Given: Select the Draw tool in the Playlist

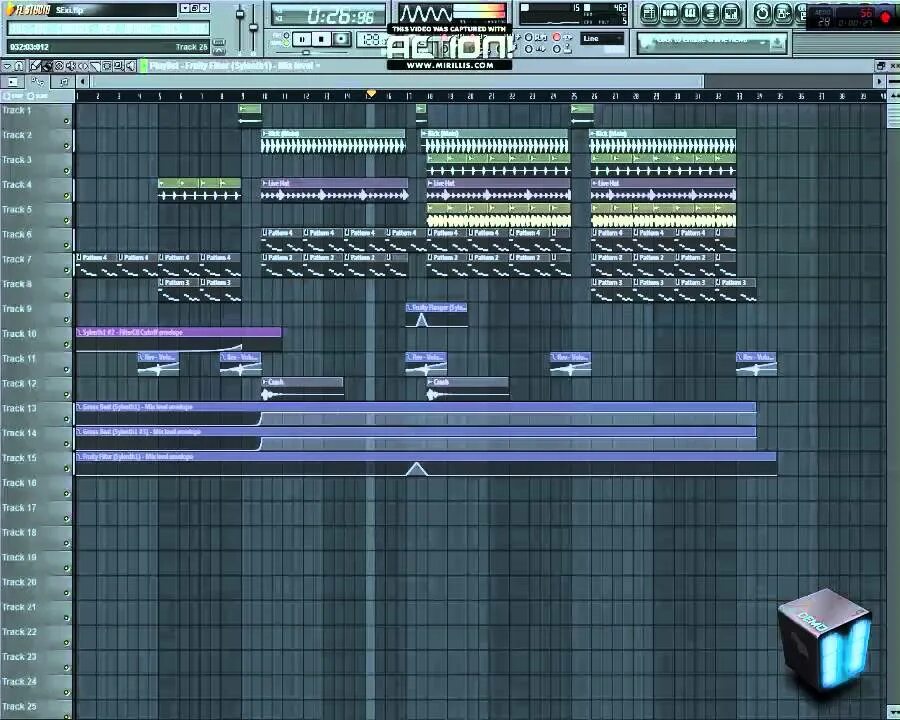Looking at the screenshot, I should coord(35,66).
